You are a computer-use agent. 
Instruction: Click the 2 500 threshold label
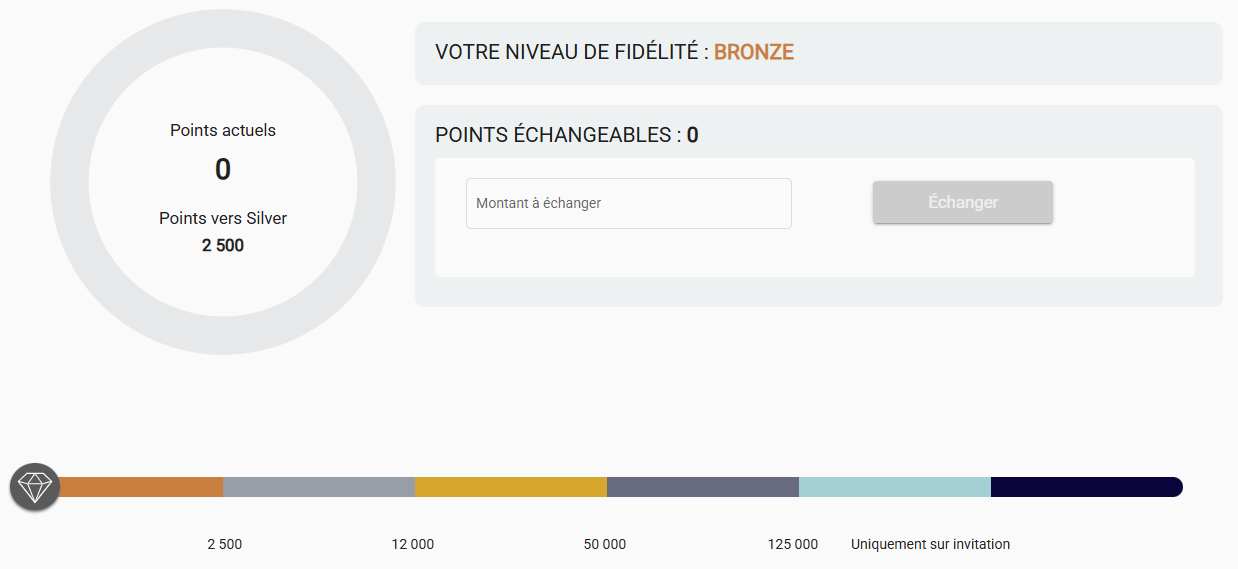(225, 545)
